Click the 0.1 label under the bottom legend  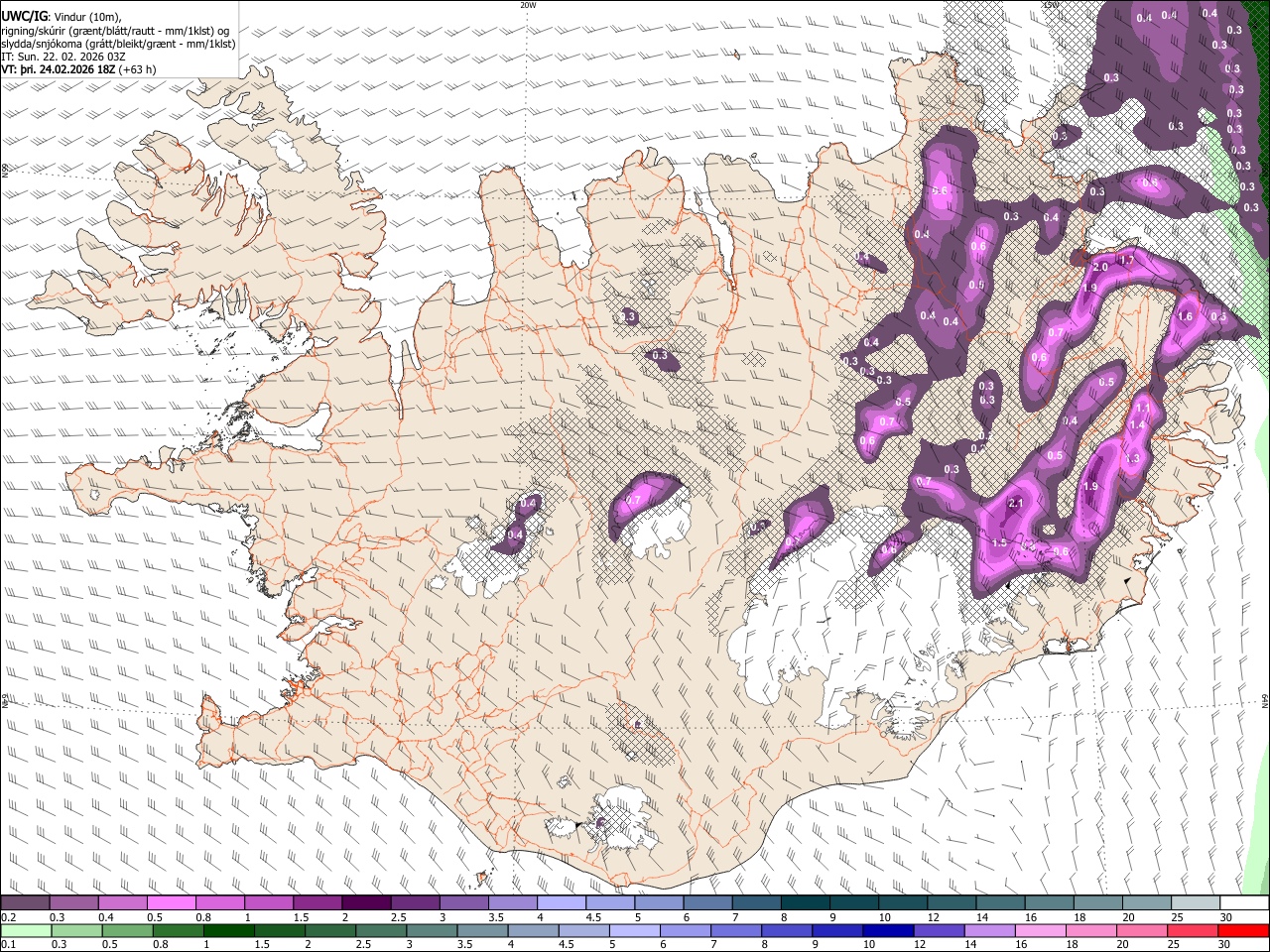tap(8, 945)
